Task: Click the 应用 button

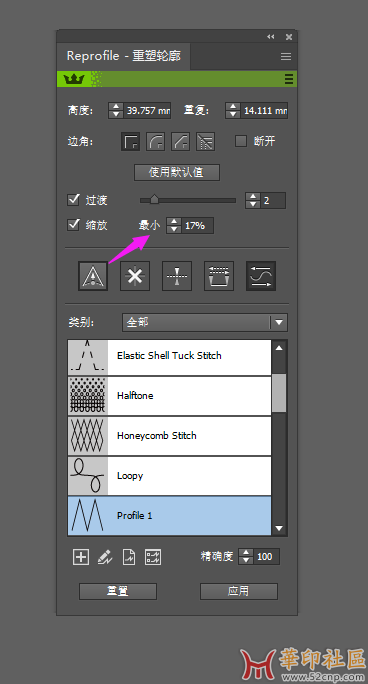Action: [x=239, y=591]
